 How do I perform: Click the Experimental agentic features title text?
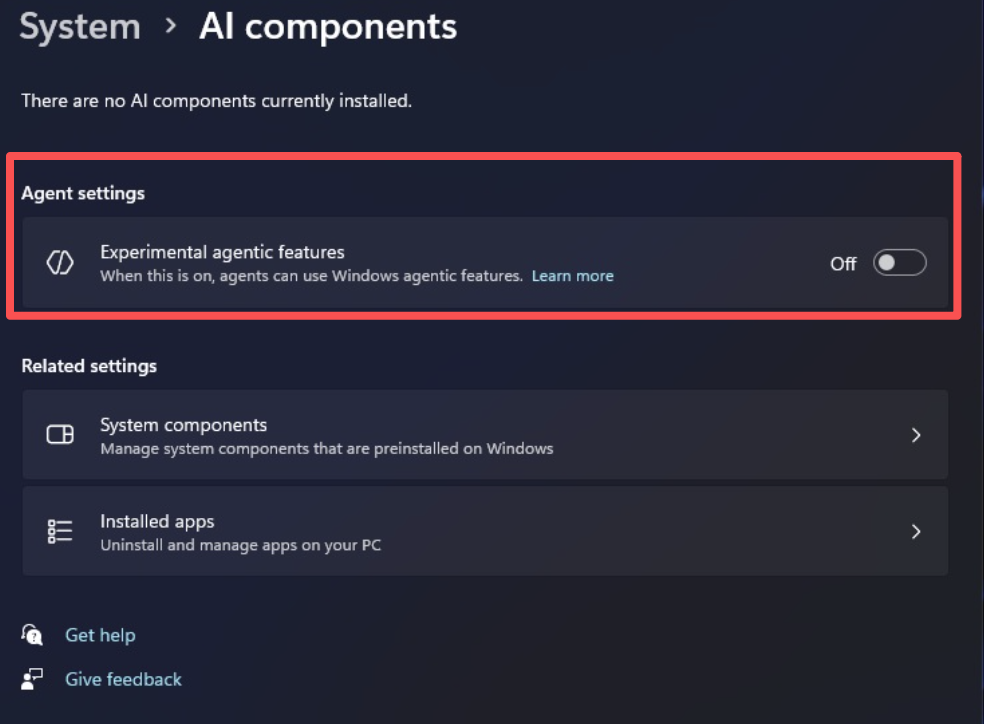(x=222, y=252)
